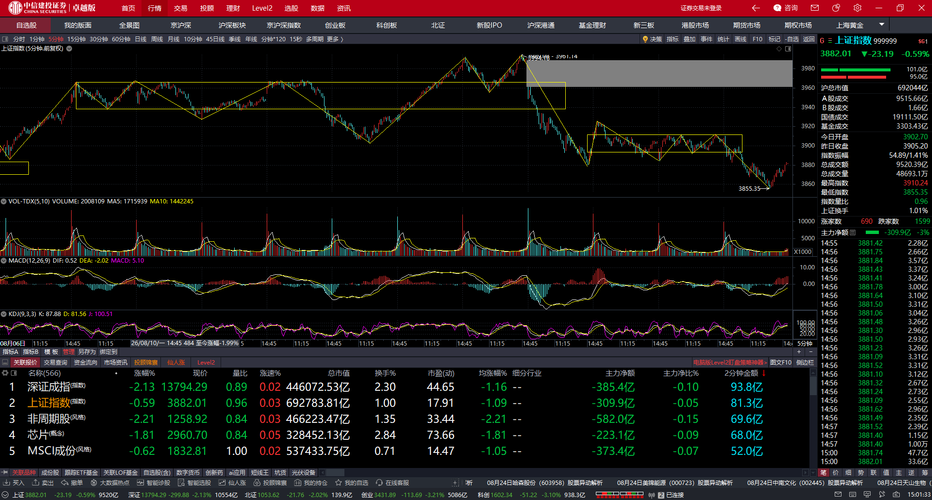Open 投顾锦囊 in the bottom toolbar
This screenshot has height=500, width=932.
click(x=269, y=483)
